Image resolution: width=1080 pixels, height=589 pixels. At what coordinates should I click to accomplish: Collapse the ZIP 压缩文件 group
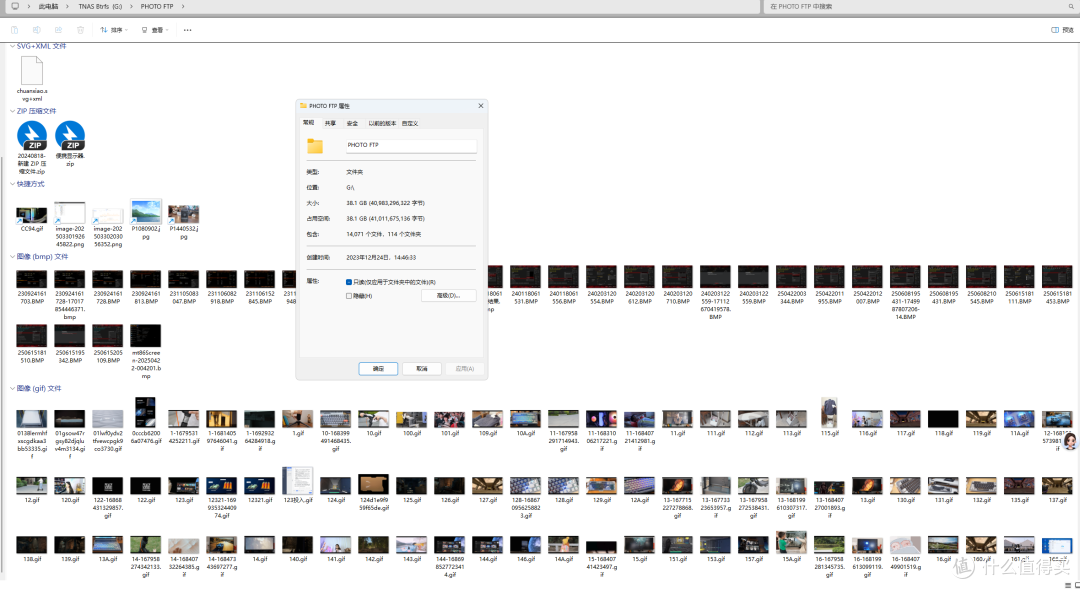pyautogui.click(x=12, y=111)
